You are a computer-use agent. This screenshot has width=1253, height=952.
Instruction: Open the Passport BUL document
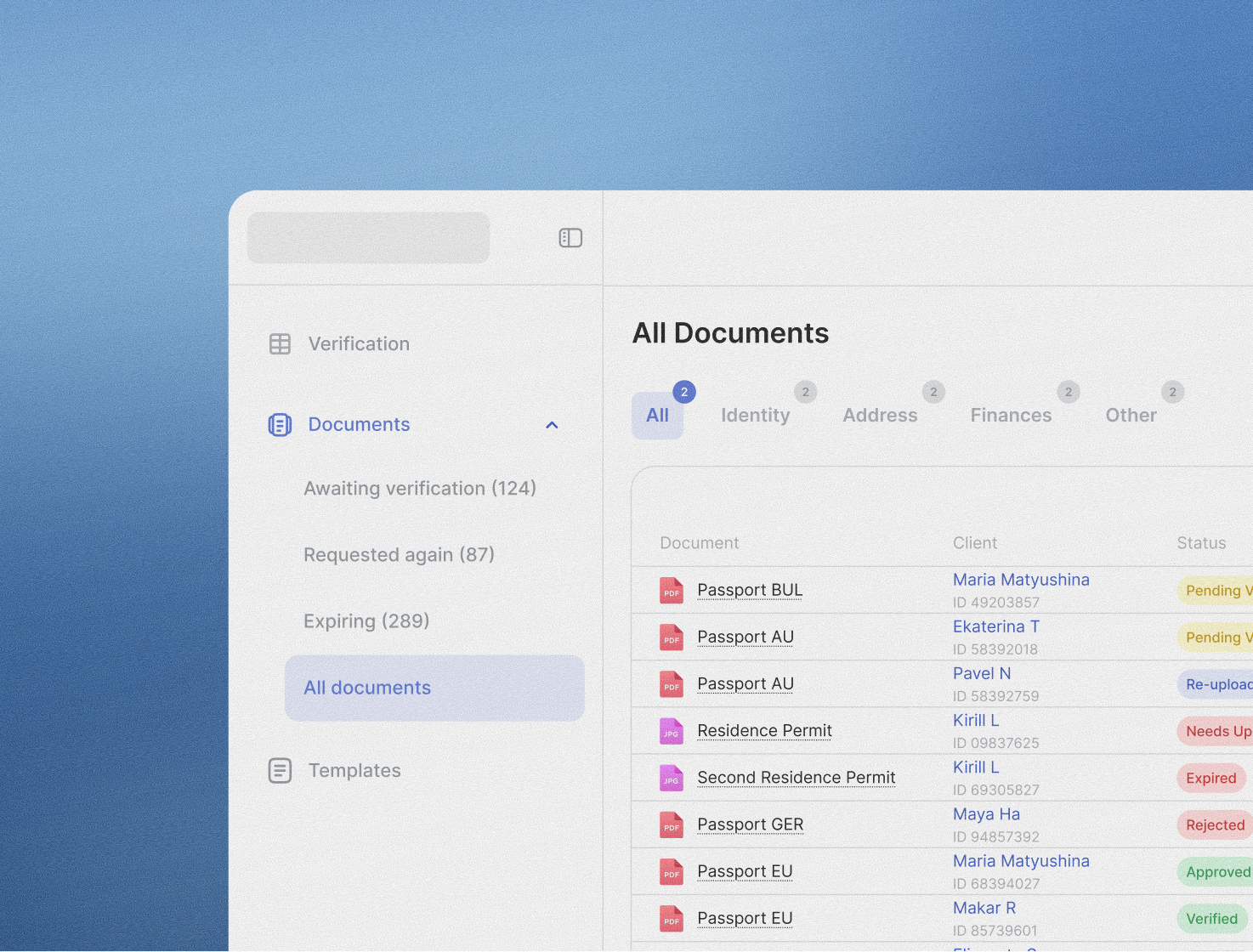point(750,590)
